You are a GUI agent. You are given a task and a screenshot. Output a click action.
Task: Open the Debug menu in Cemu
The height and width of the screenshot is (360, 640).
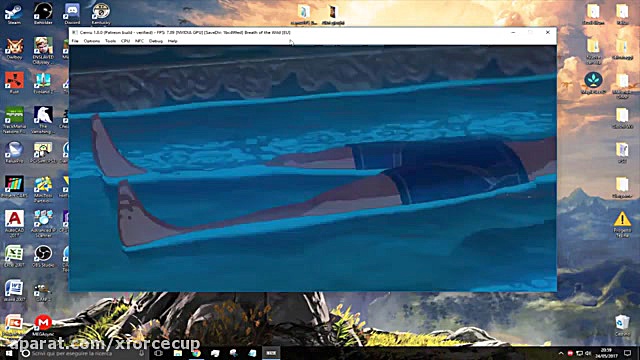coord(156,41)
